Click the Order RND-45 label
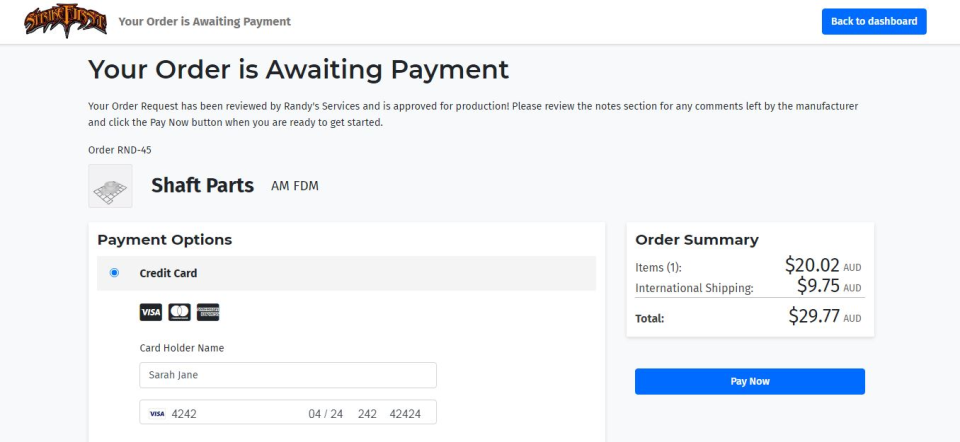Screen dimensions: 960x442 tap(119, 150)
